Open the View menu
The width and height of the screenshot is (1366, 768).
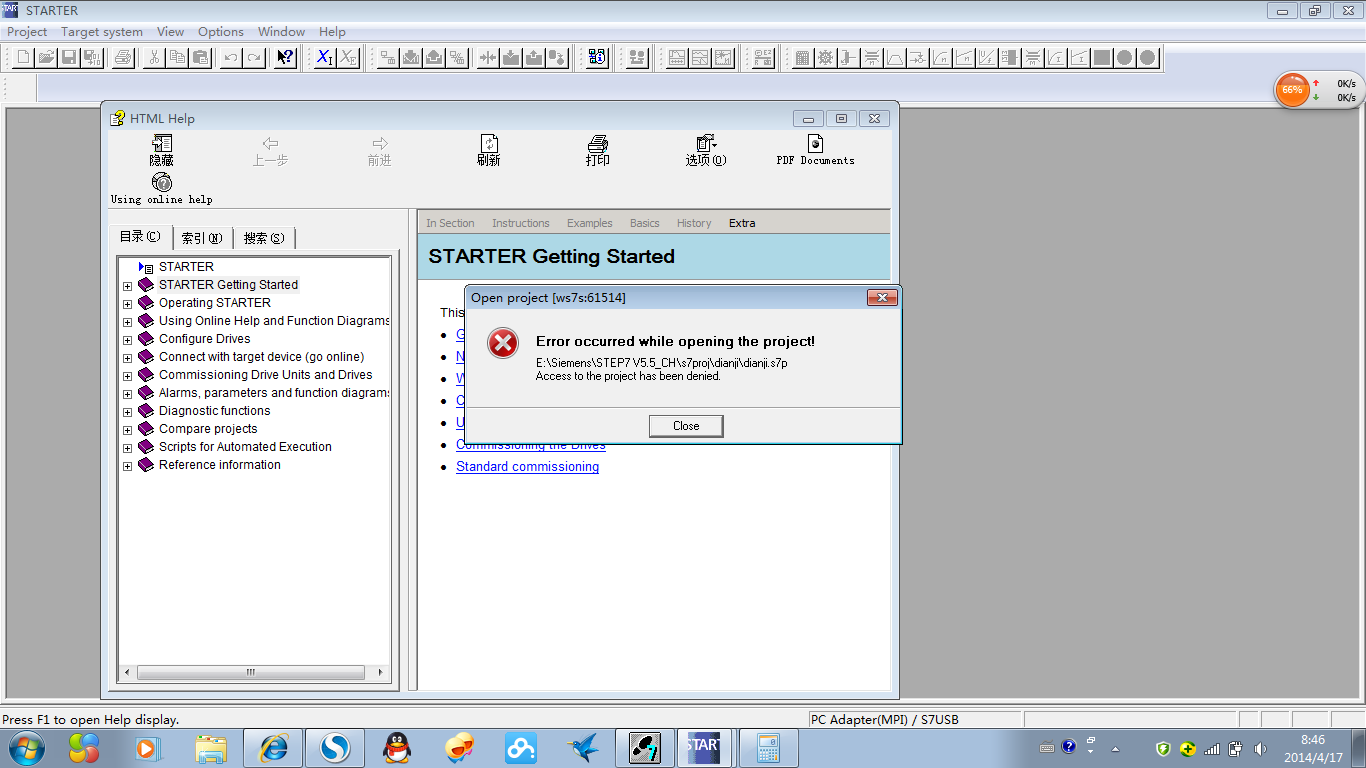[171, 32]
